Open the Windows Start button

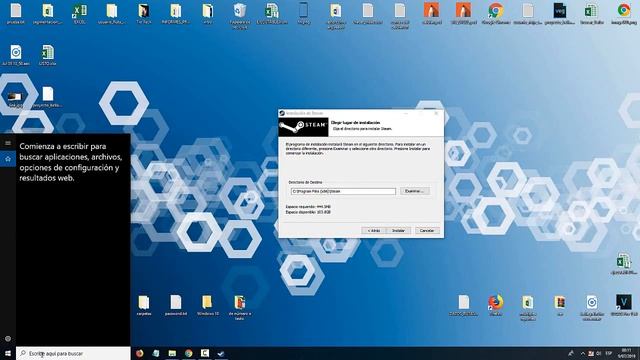(8, 353)
